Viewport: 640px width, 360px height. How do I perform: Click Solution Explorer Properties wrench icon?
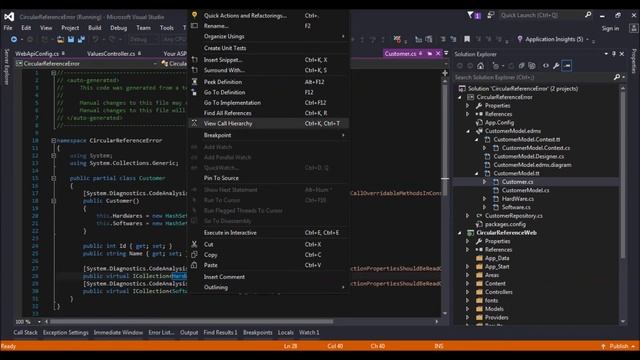point(556,65)
